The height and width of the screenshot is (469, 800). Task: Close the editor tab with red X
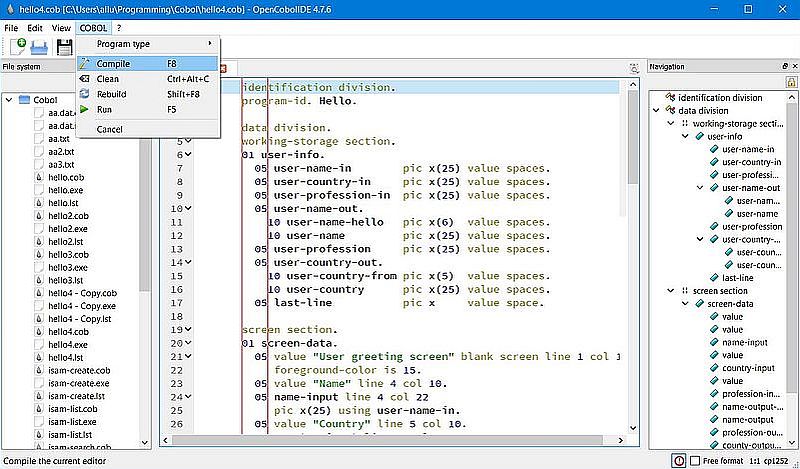coord(222,67)
